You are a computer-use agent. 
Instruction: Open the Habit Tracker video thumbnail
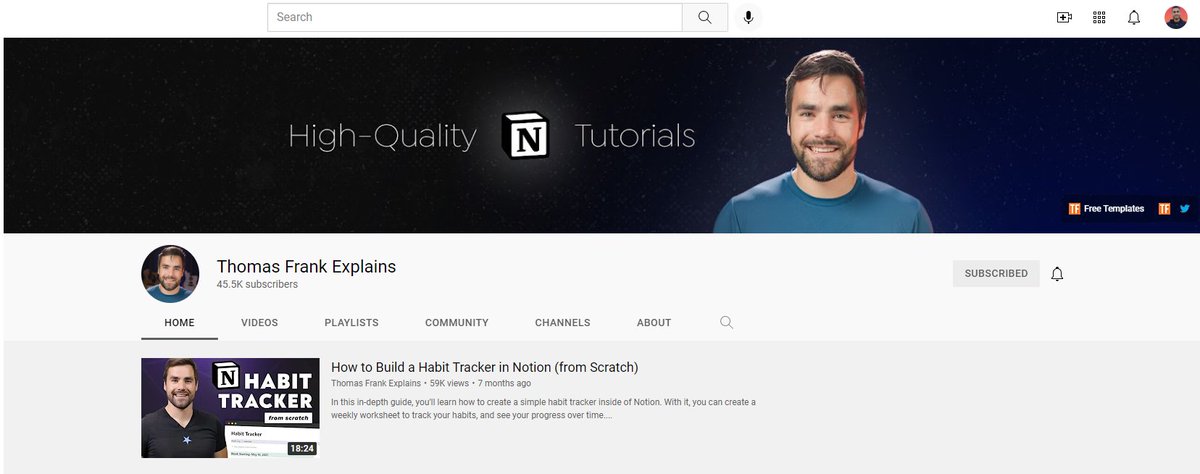tap(230, 408)
